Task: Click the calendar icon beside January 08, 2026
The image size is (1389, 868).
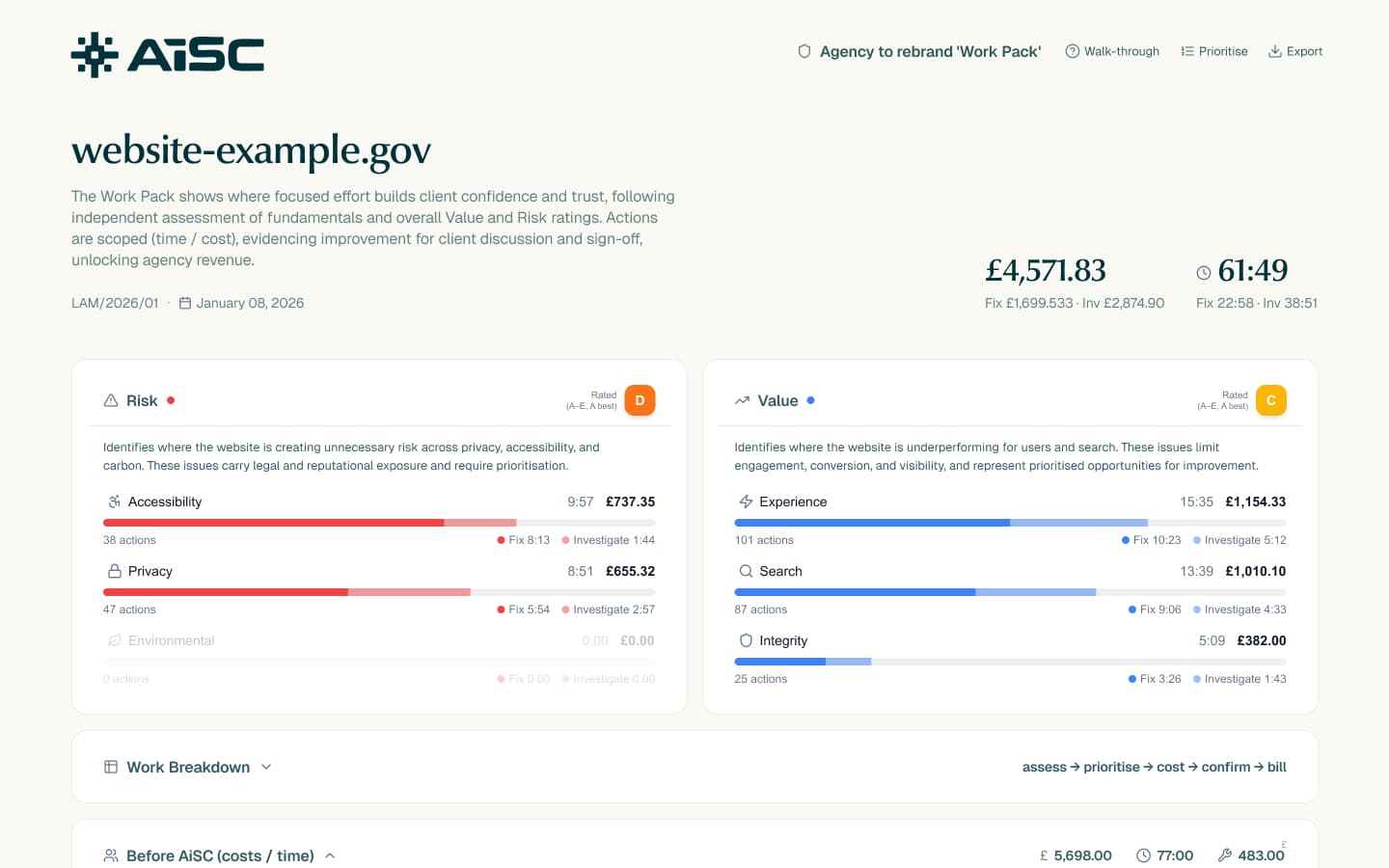Action: [x=184, y=303]
